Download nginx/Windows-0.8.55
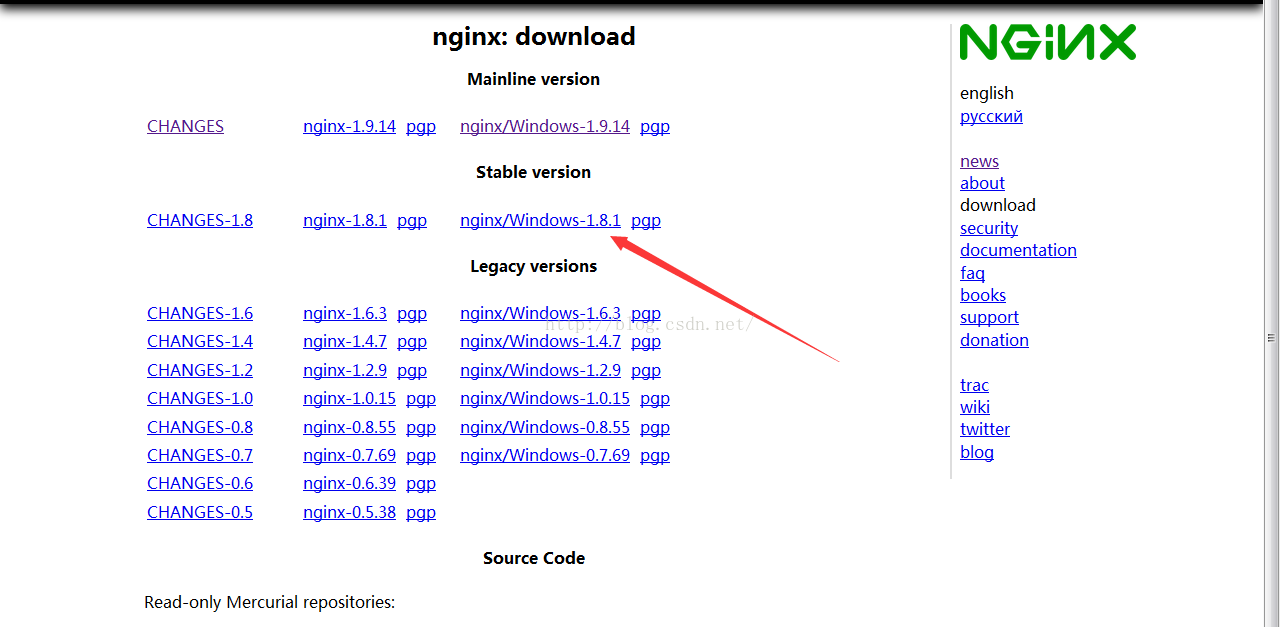Image resolution: width=1280 pixels, height=627 pixels. [x=545, y=427]
